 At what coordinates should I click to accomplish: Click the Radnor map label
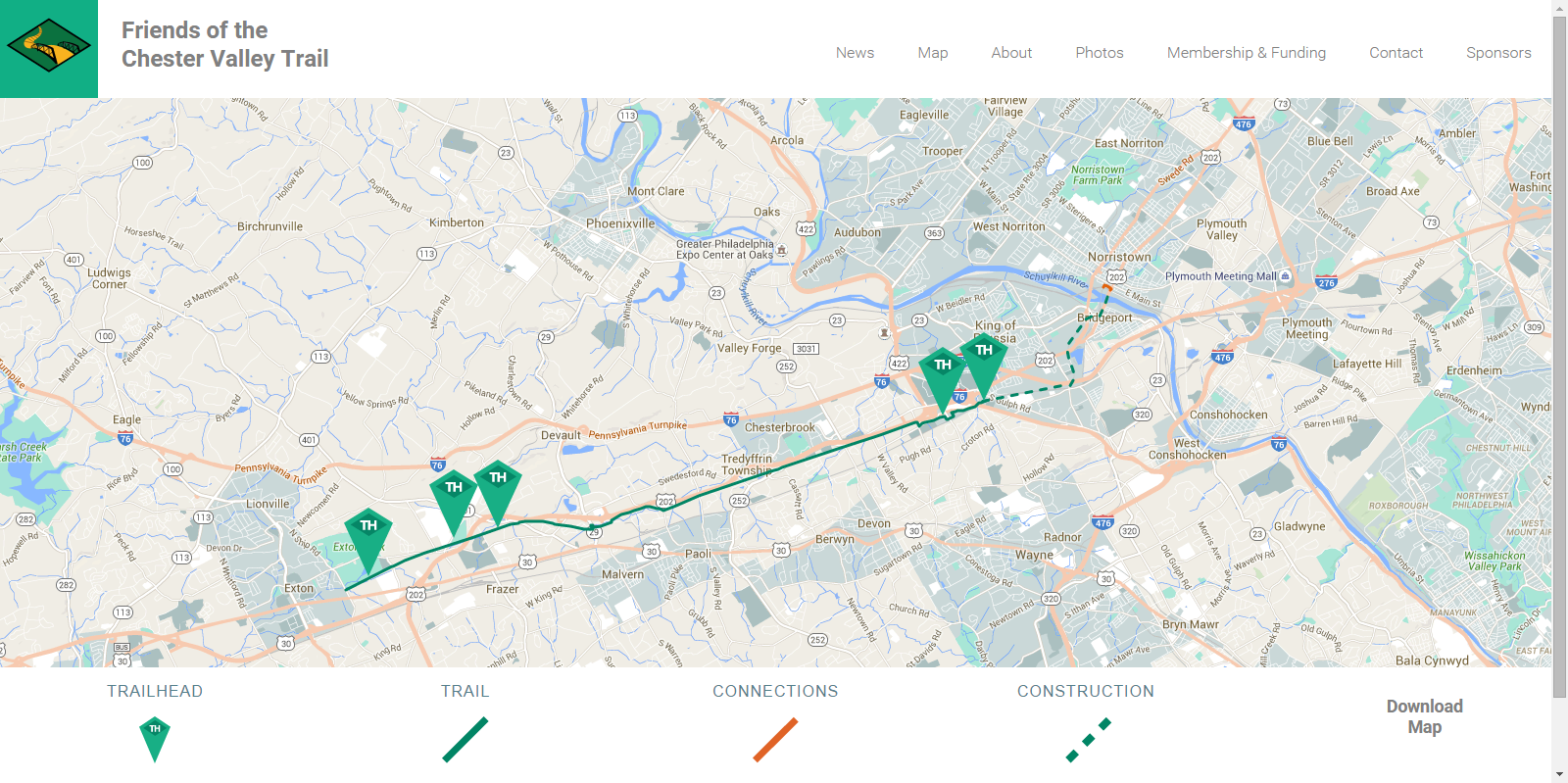pos(1062,537)
